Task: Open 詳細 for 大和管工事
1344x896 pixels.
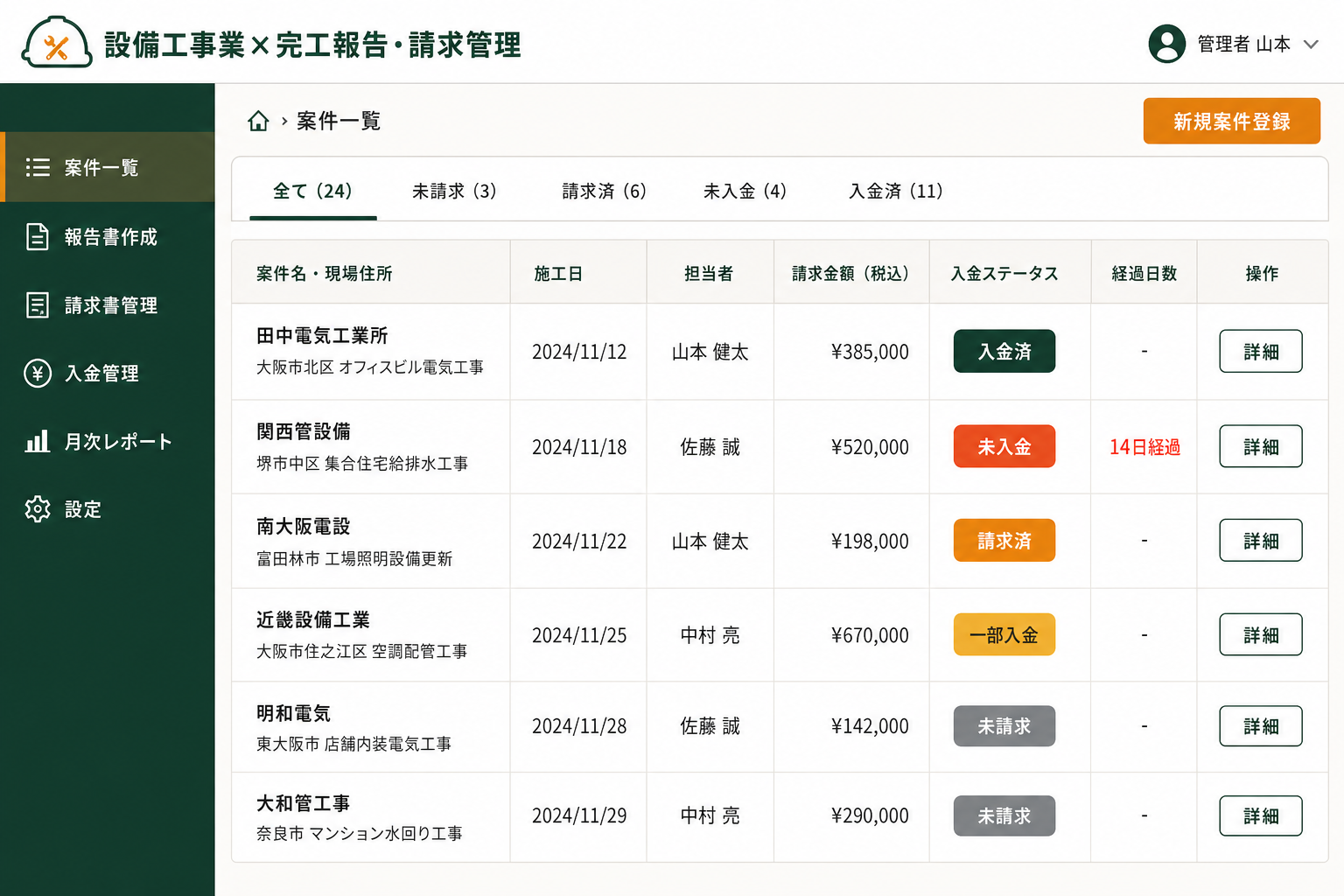Action: 1261,815
